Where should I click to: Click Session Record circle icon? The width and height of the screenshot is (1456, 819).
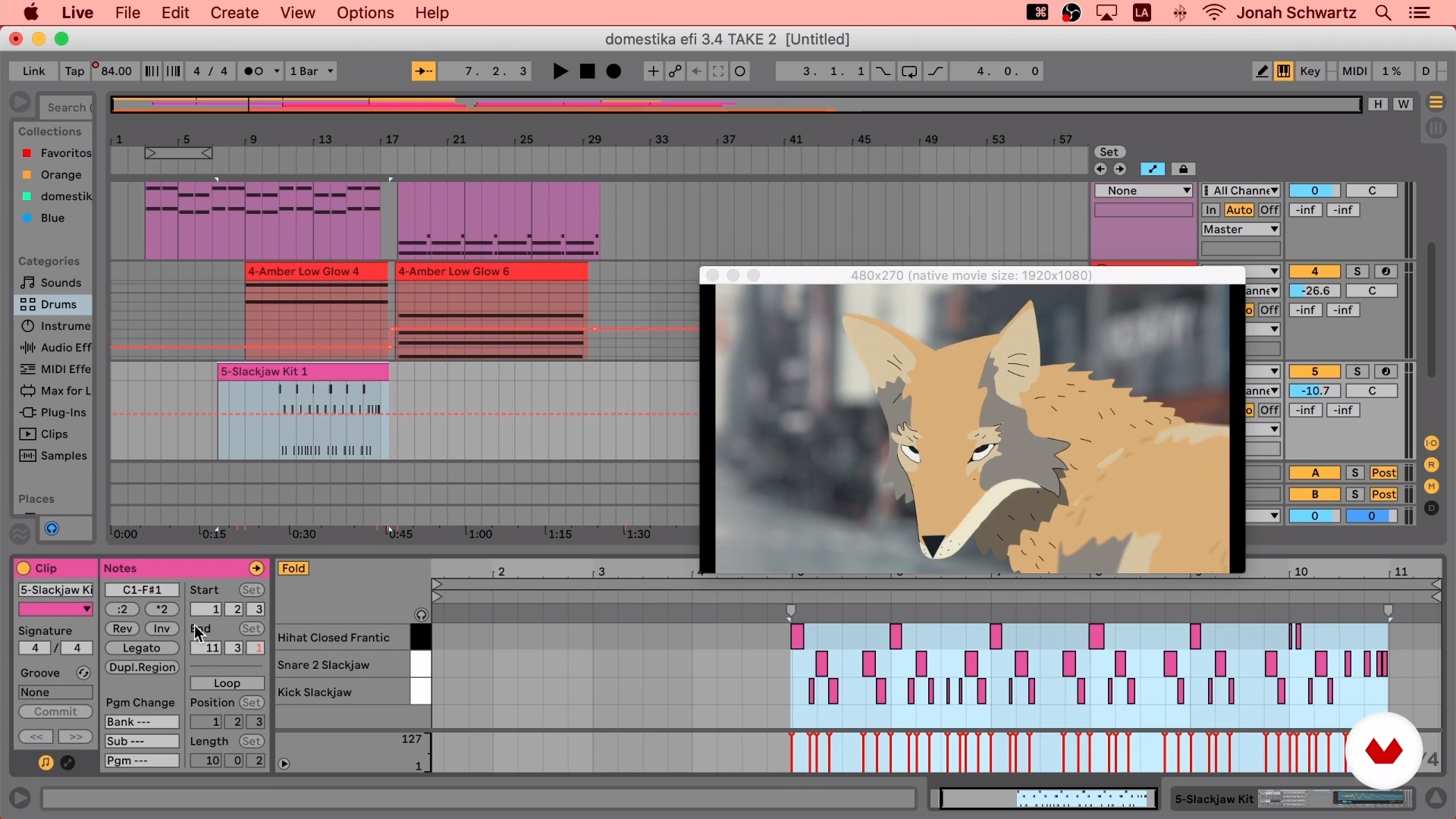point(740,71)
